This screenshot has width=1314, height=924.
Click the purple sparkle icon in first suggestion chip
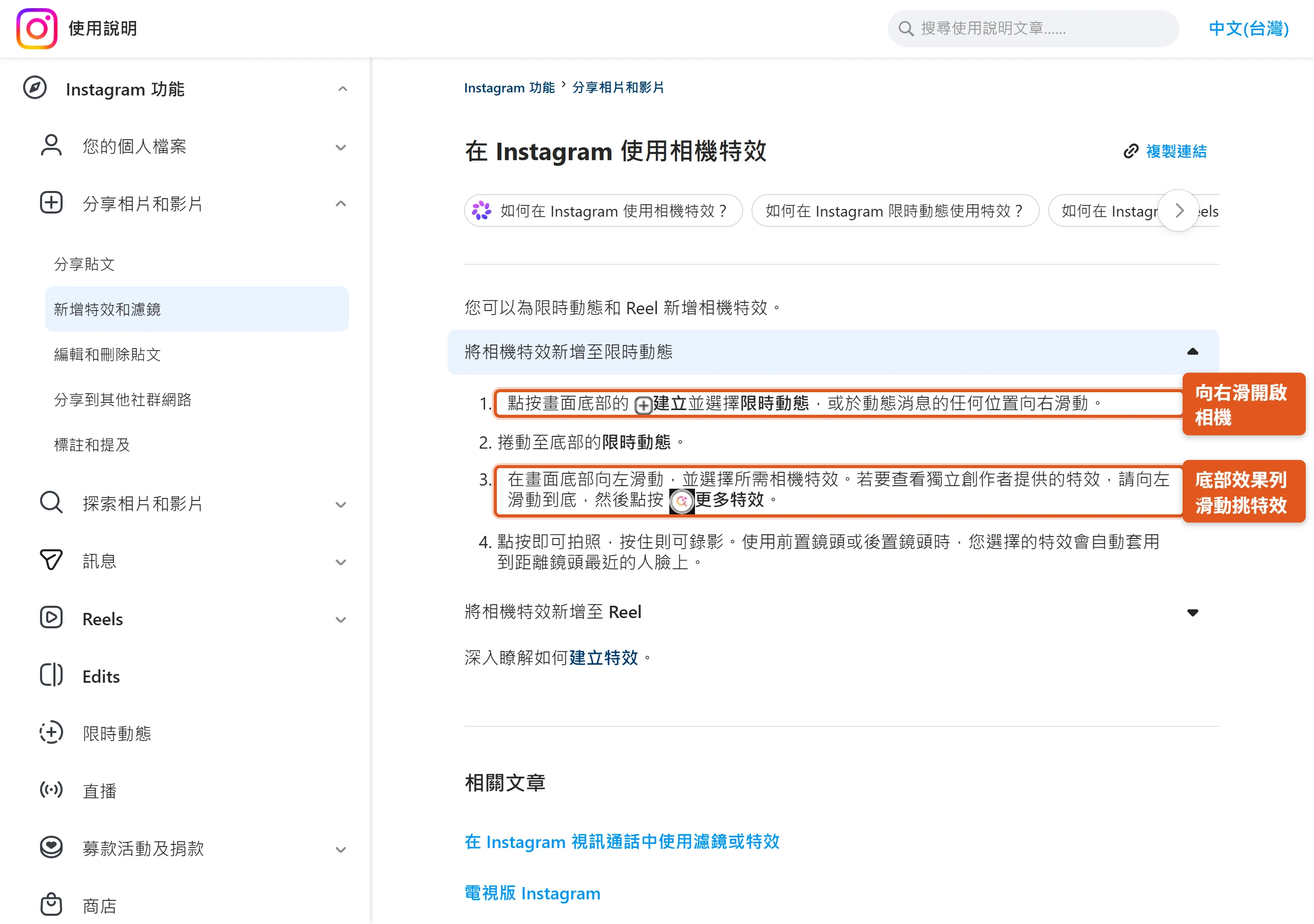[481, 210]
